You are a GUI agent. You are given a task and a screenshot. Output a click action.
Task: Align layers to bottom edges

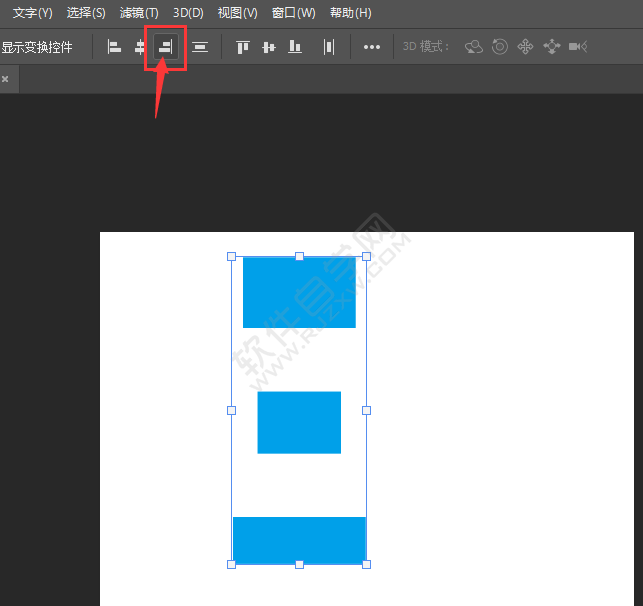click(x=295, y=47)
